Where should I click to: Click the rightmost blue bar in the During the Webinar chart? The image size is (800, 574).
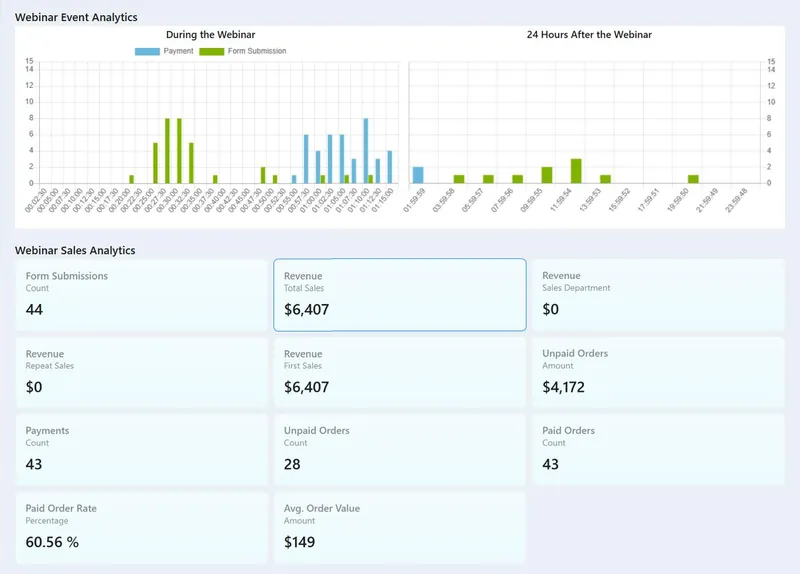[x=390, y=167]
